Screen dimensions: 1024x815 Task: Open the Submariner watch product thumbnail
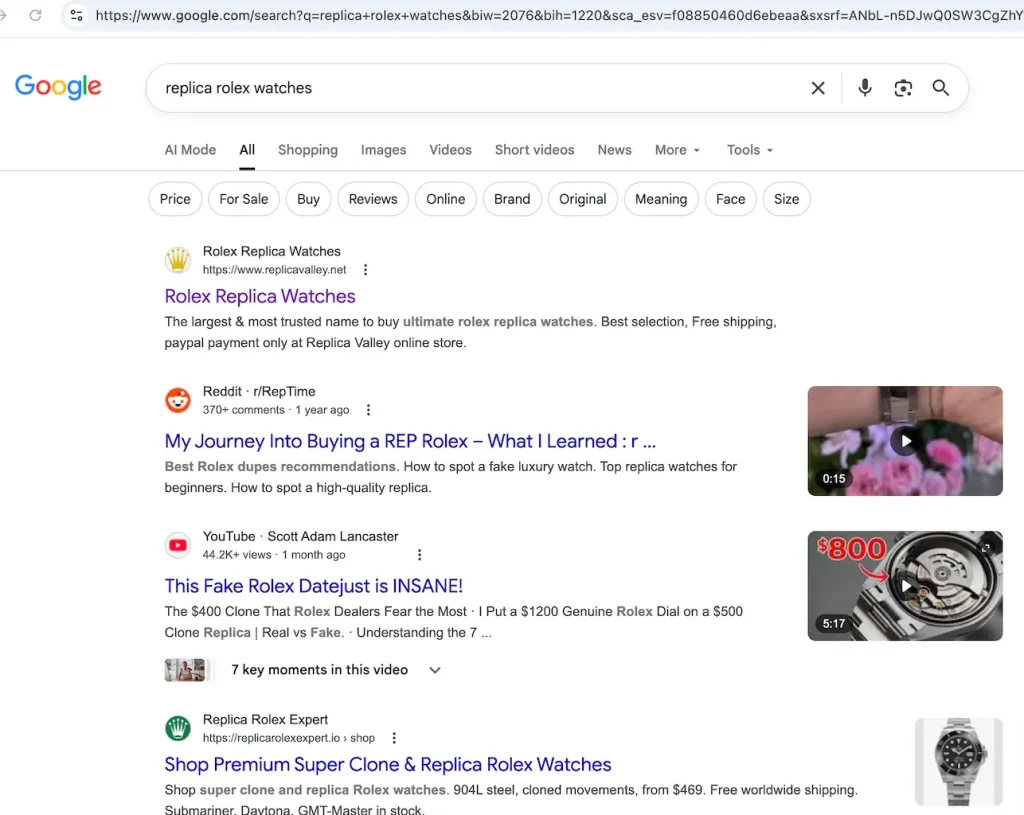click(958, 761)
